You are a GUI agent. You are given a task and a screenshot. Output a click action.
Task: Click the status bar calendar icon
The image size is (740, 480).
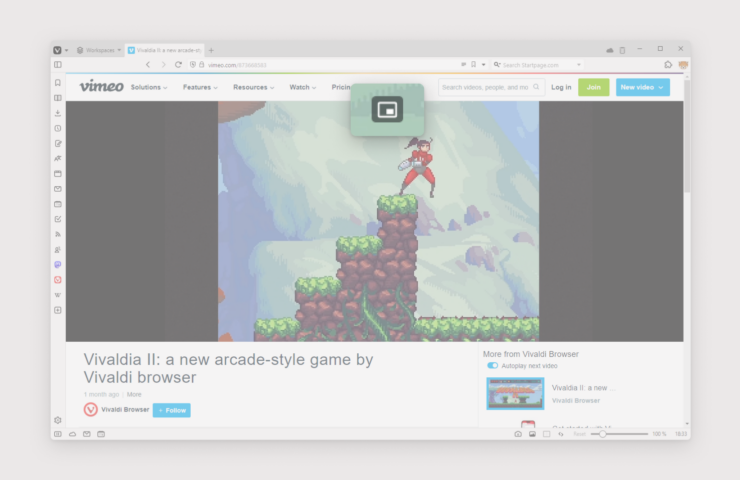(x=101, y=434)
